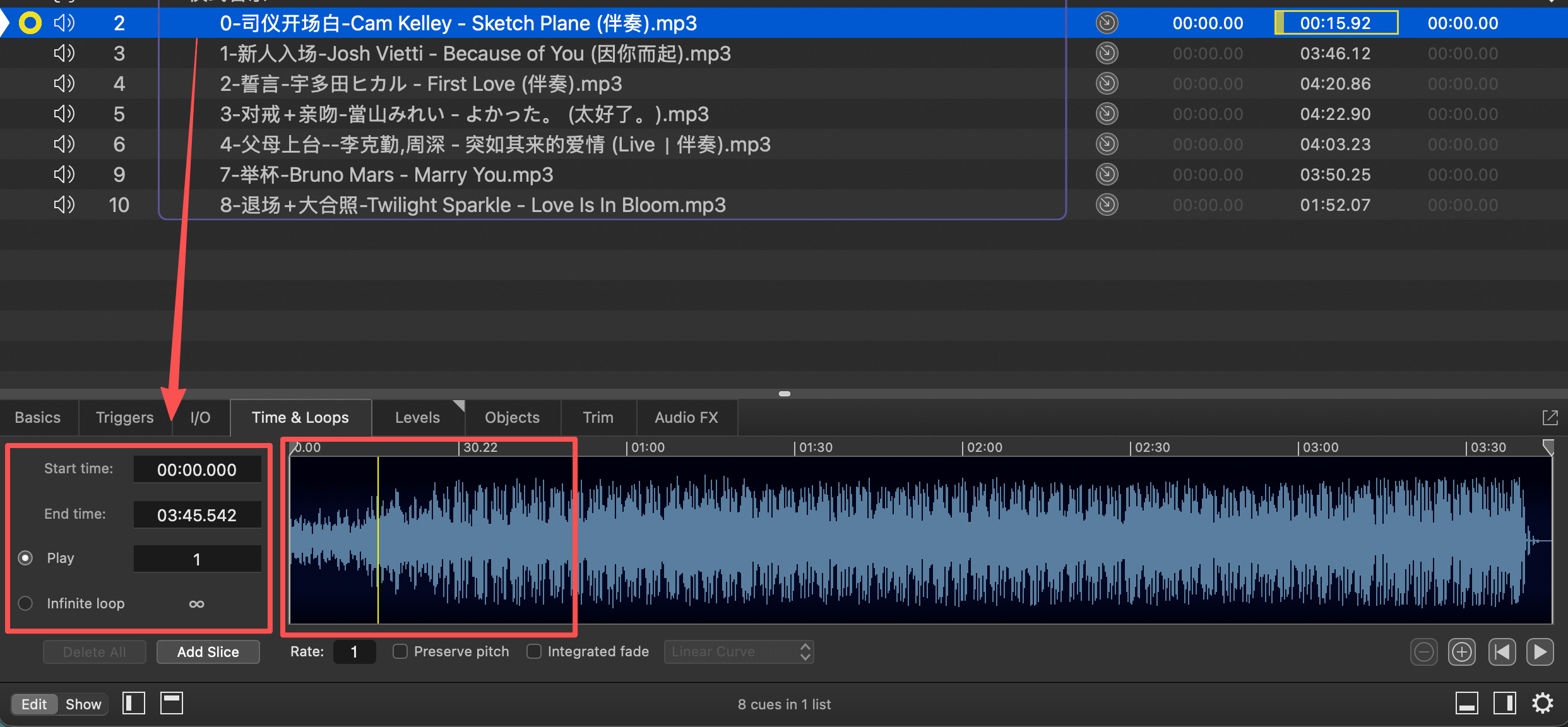This screenshot has width=1568, height=727.
Task: Switch to Edit mode
Action: (34, 704)
